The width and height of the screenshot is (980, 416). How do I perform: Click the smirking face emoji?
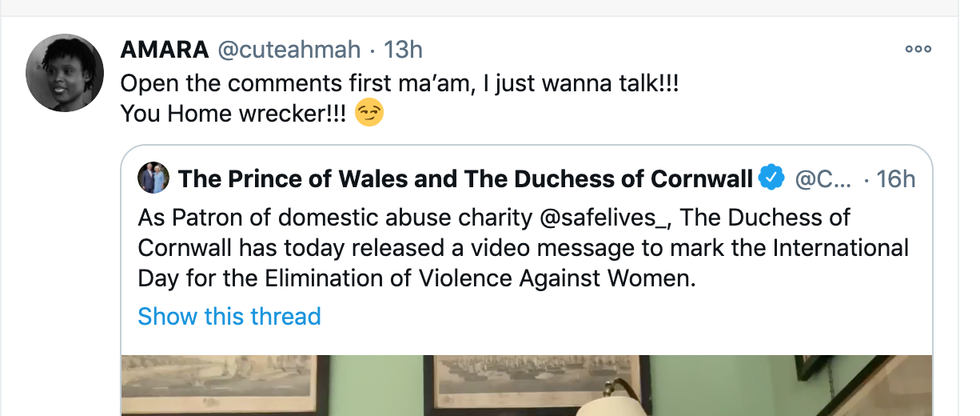point(370,115)
